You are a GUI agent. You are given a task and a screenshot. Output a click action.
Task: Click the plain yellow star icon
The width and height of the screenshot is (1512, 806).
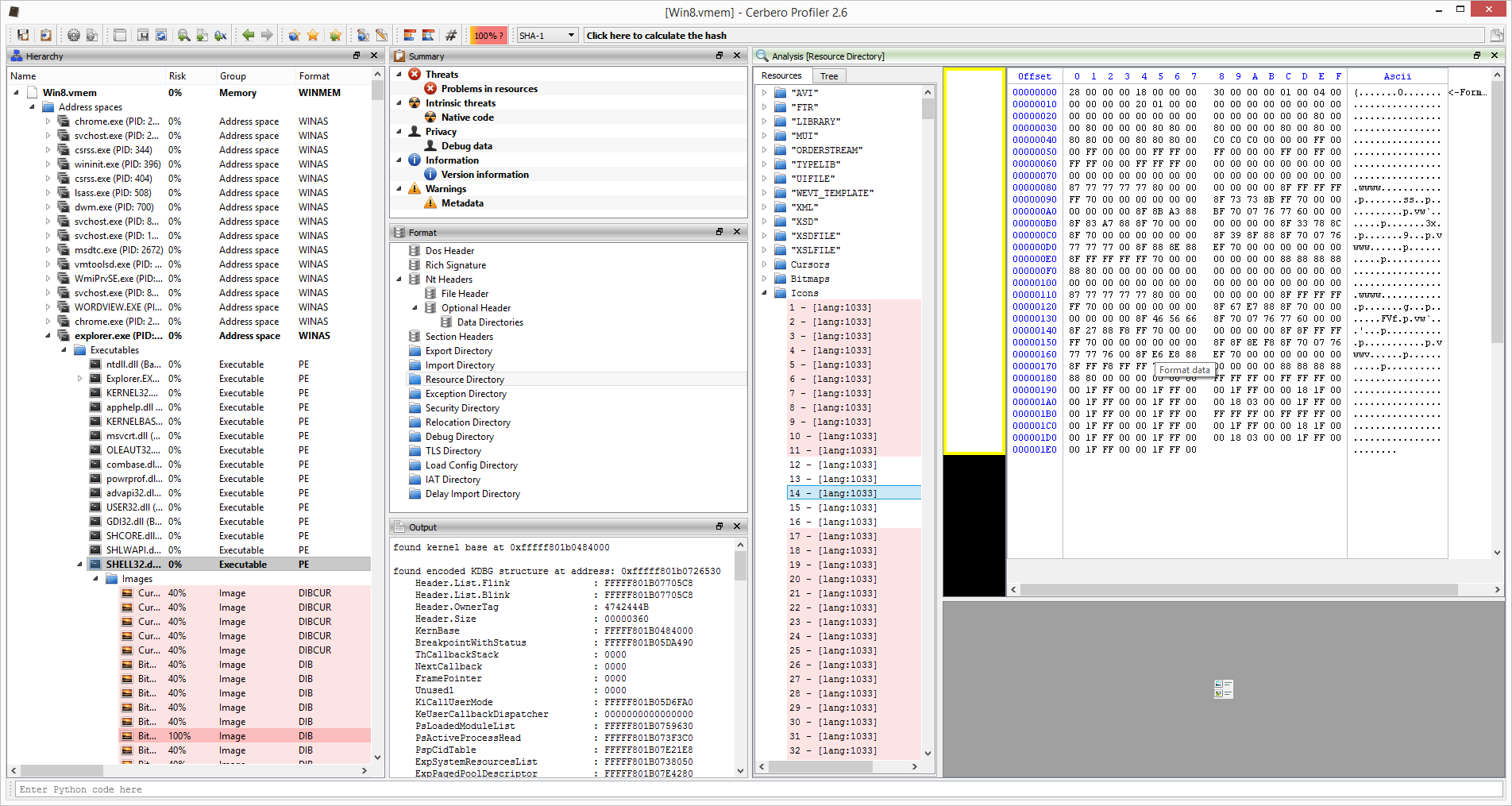pos(313,35)
